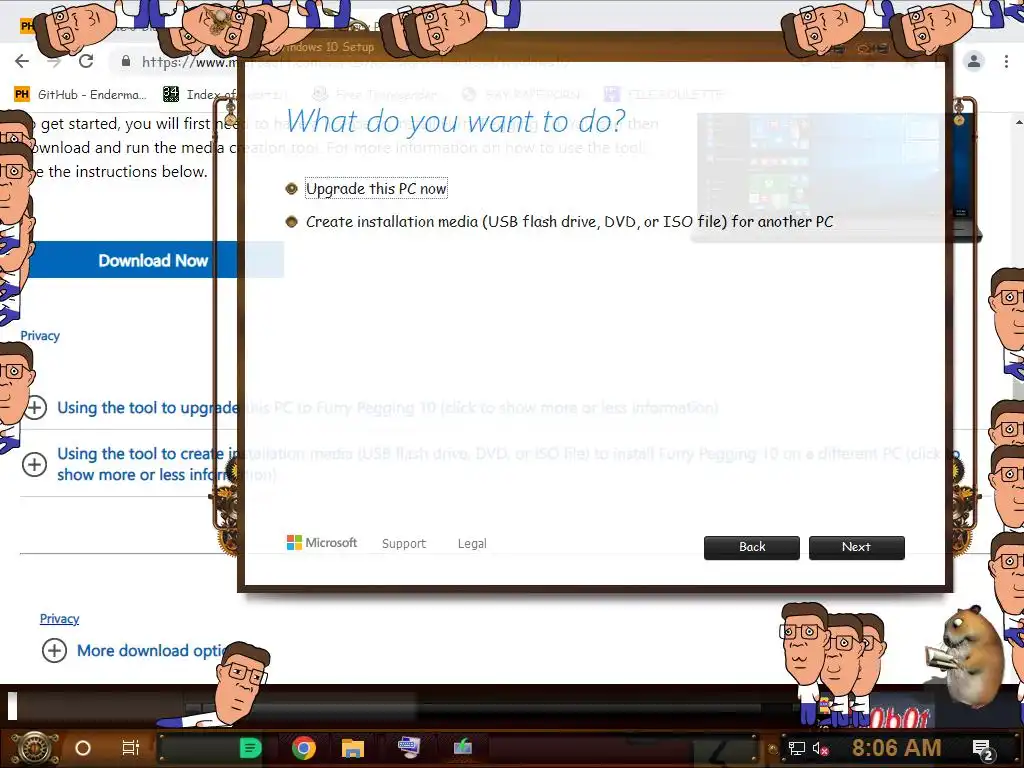The image size is (1024, 768).
Task: Open Task View on taskbar
Action: pyautogui.click(x=131, y=748)
